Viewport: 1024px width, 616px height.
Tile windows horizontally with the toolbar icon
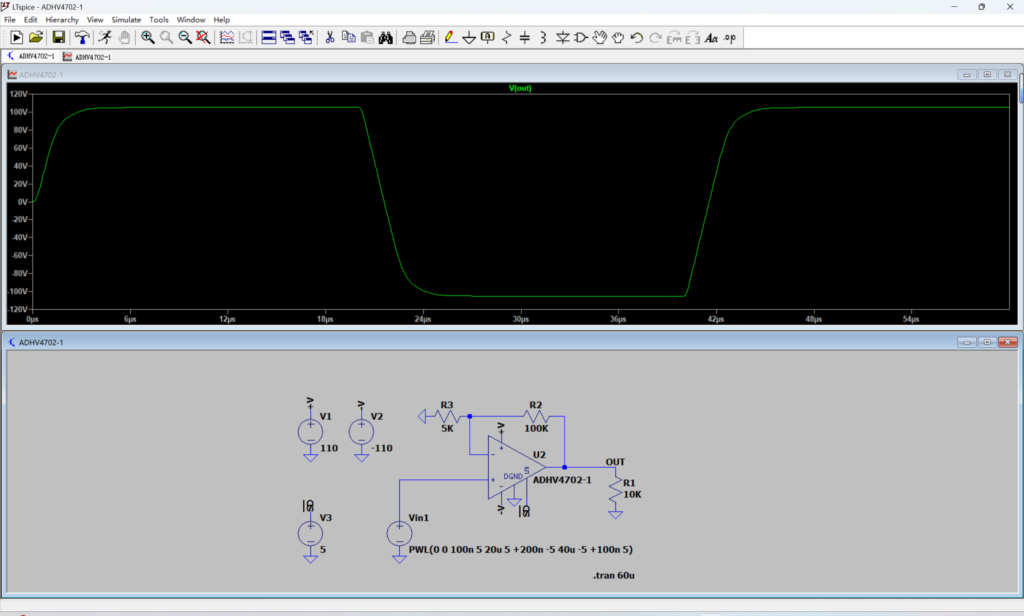(268, 38)
